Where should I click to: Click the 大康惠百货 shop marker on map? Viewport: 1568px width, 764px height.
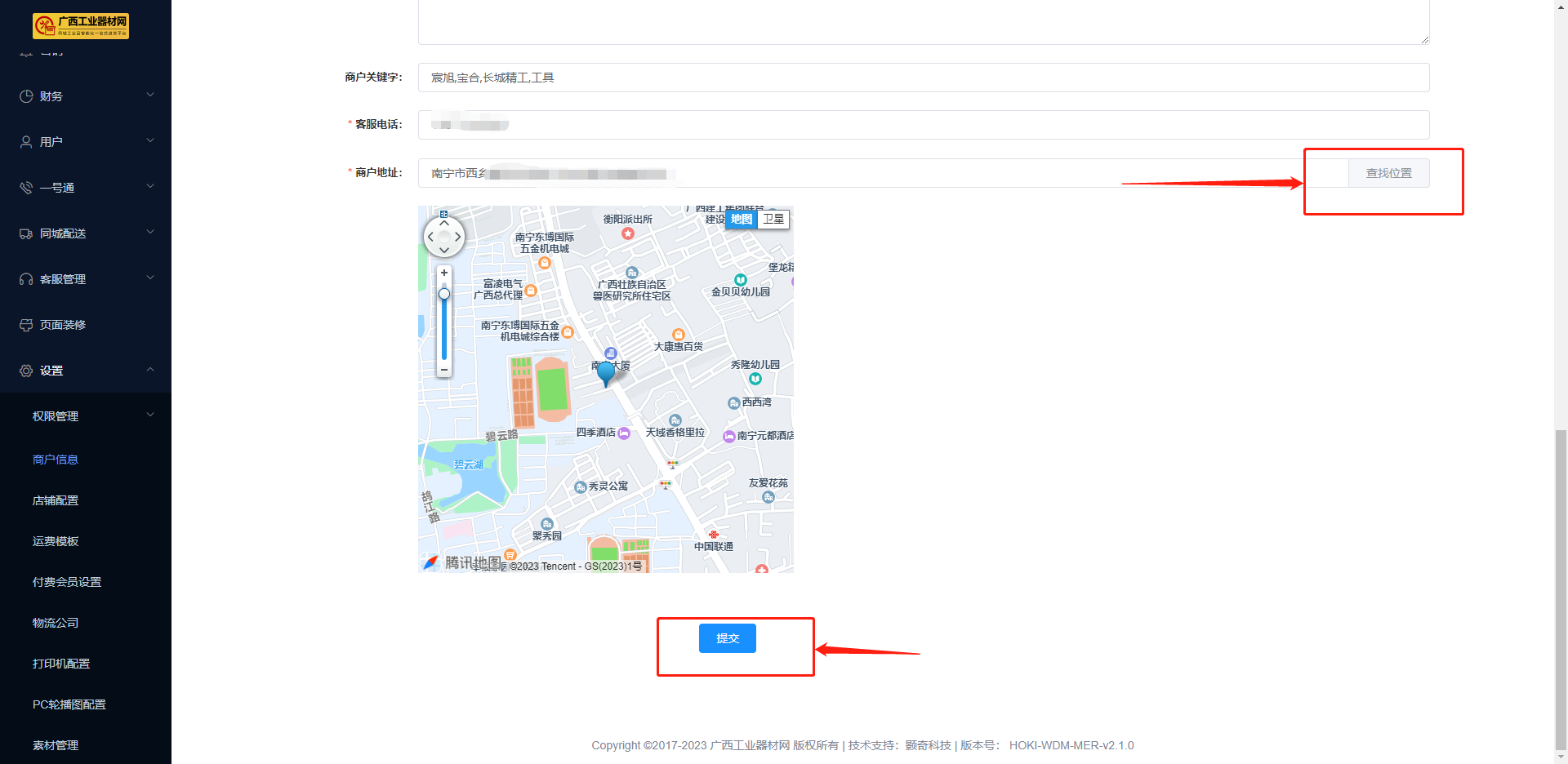tap(678, 335)
